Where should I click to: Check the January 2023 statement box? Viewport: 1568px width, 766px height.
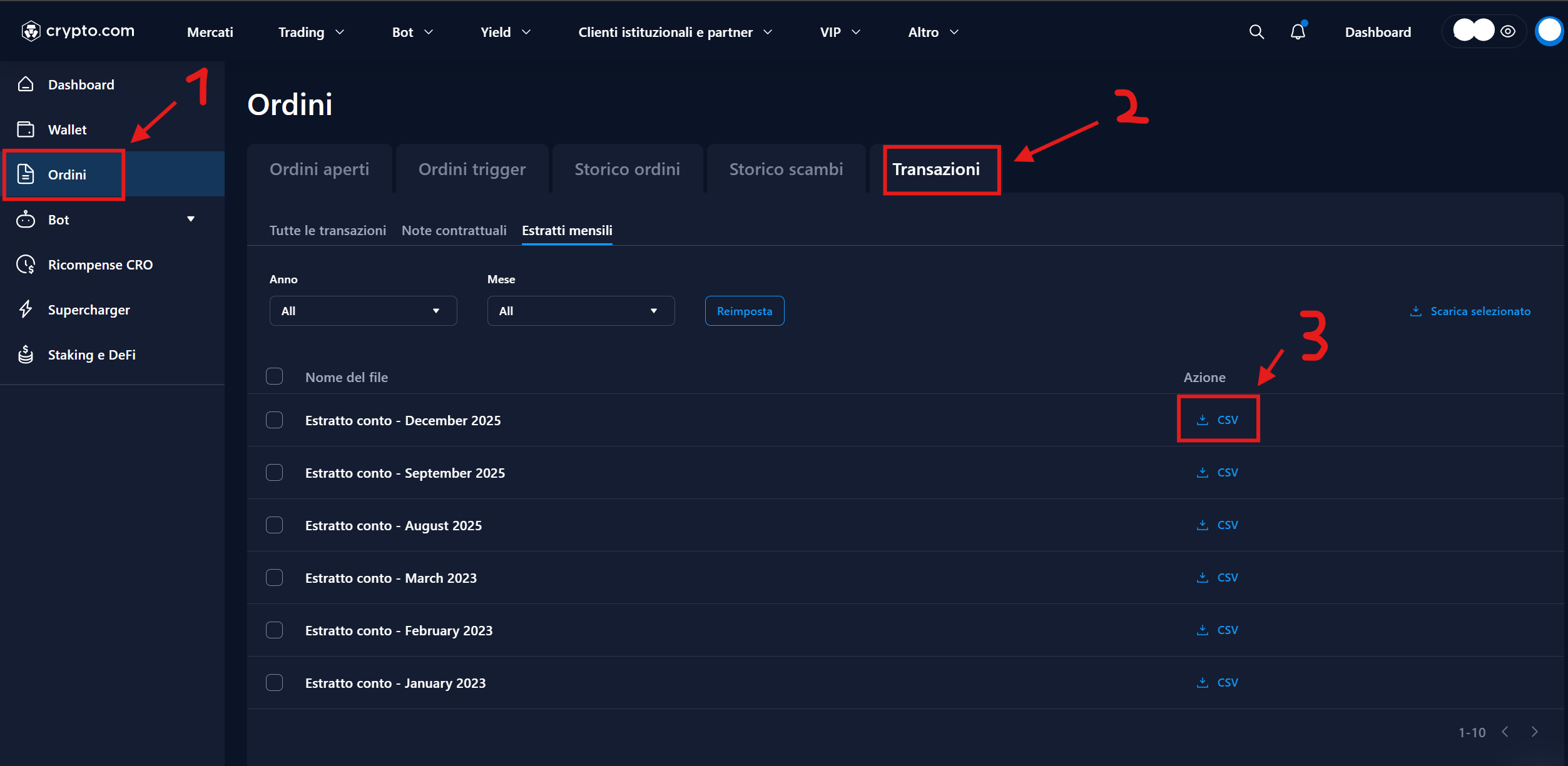click(x=274, y=682)
